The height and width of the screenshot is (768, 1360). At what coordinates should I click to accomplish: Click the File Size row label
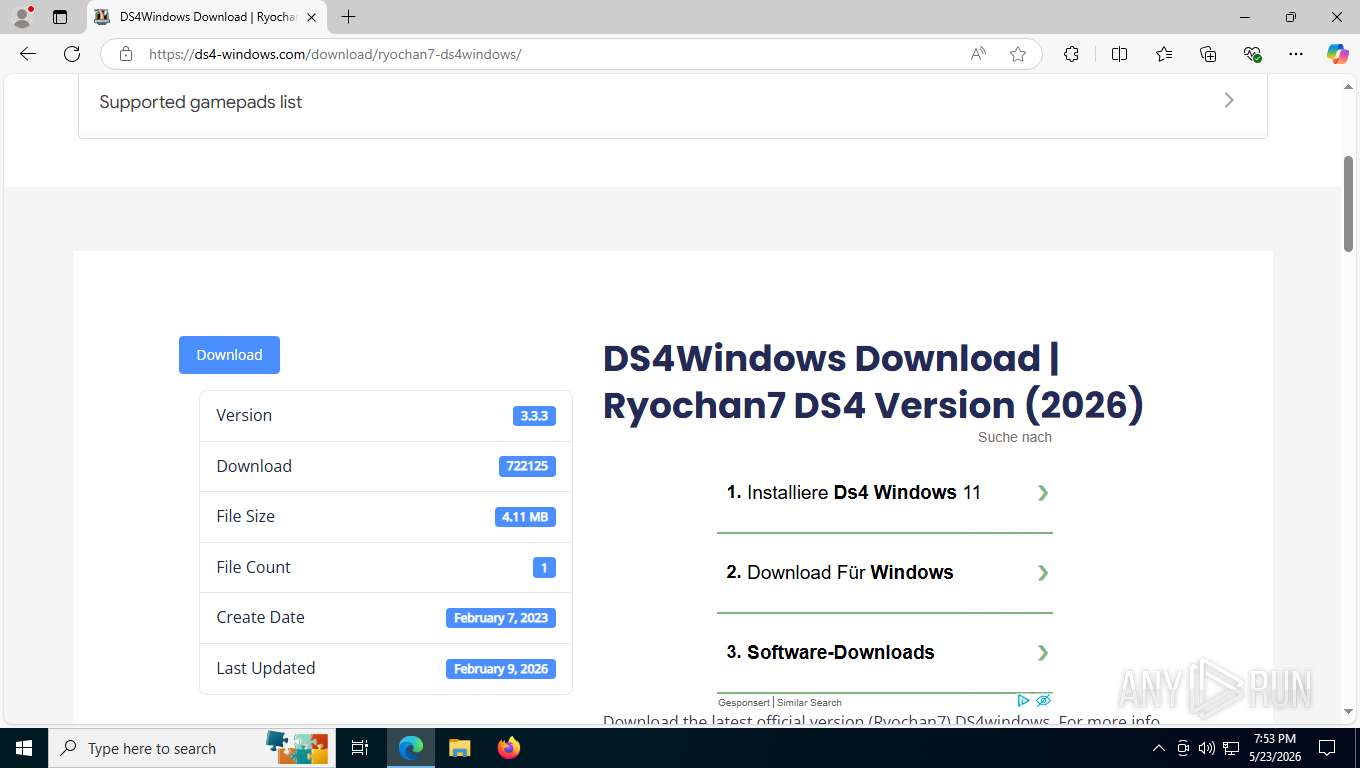point(245,516)
